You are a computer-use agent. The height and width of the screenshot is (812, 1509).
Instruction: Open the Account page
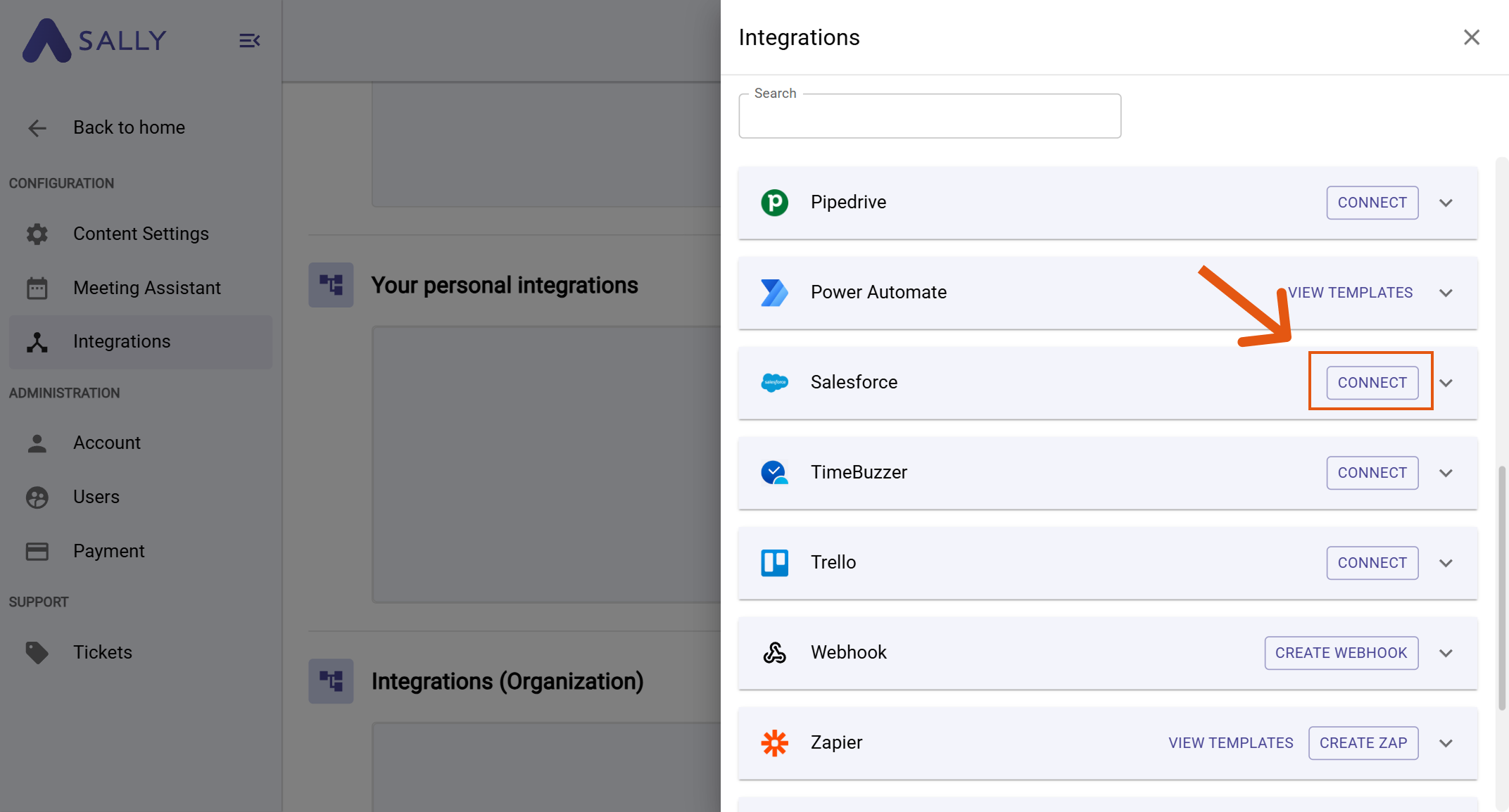(x=141, y=443)
